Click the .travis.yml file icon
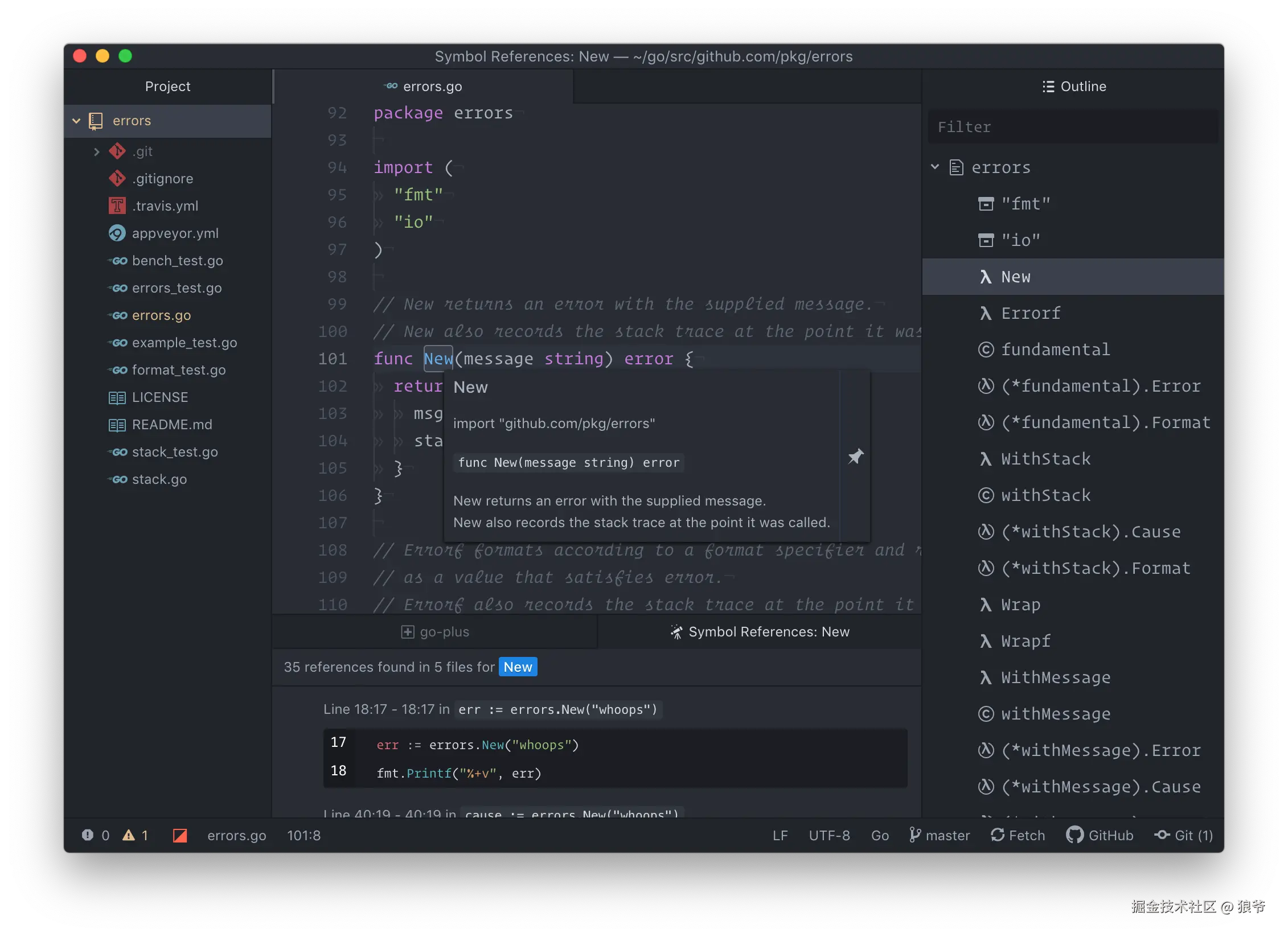The width and height of the screenshot is (1288, 937). pyautogui.click(x=117, y=206)
